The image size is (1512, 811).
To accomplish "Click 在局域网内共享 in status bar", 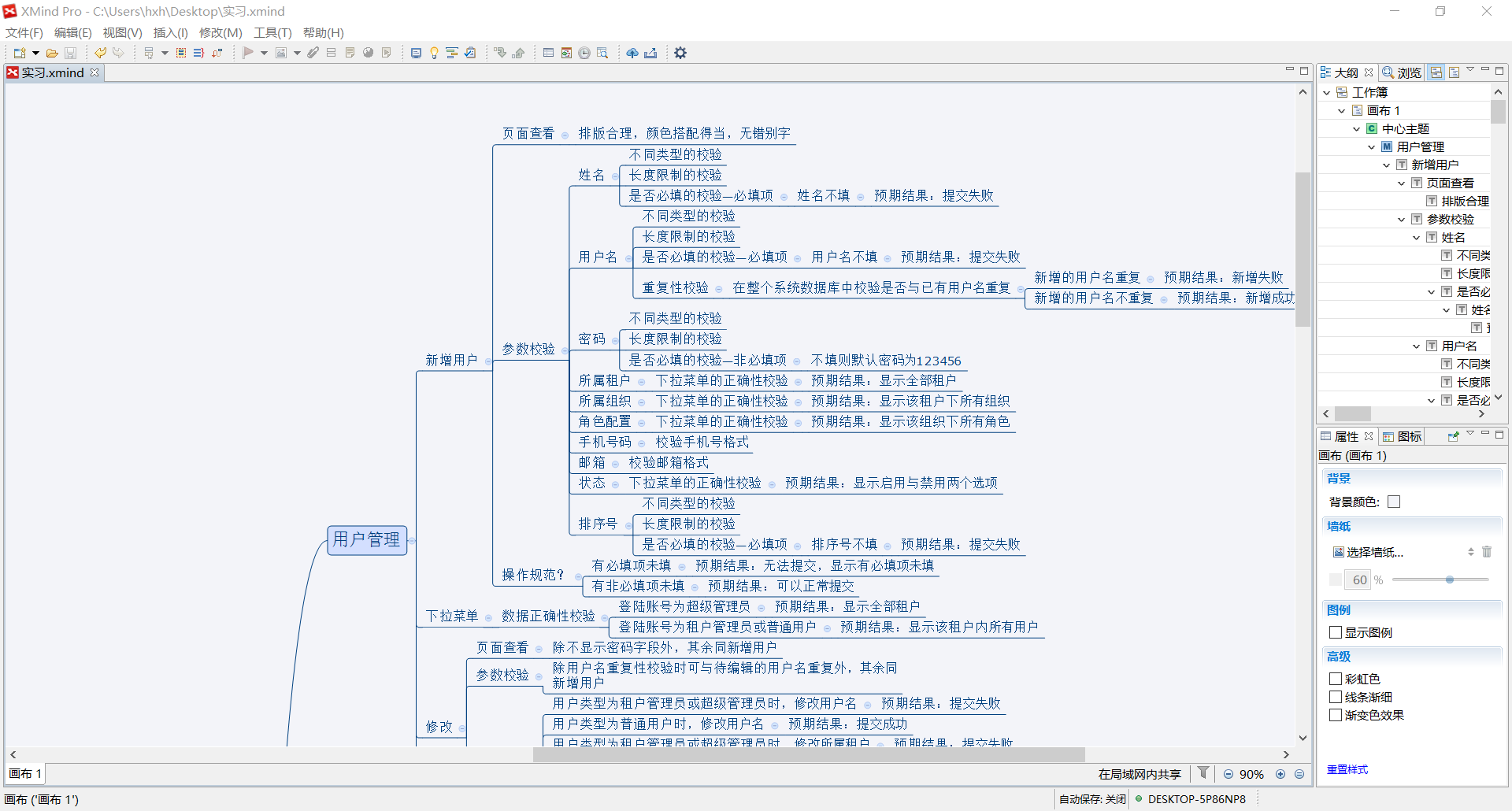I will click(1139, 774).
